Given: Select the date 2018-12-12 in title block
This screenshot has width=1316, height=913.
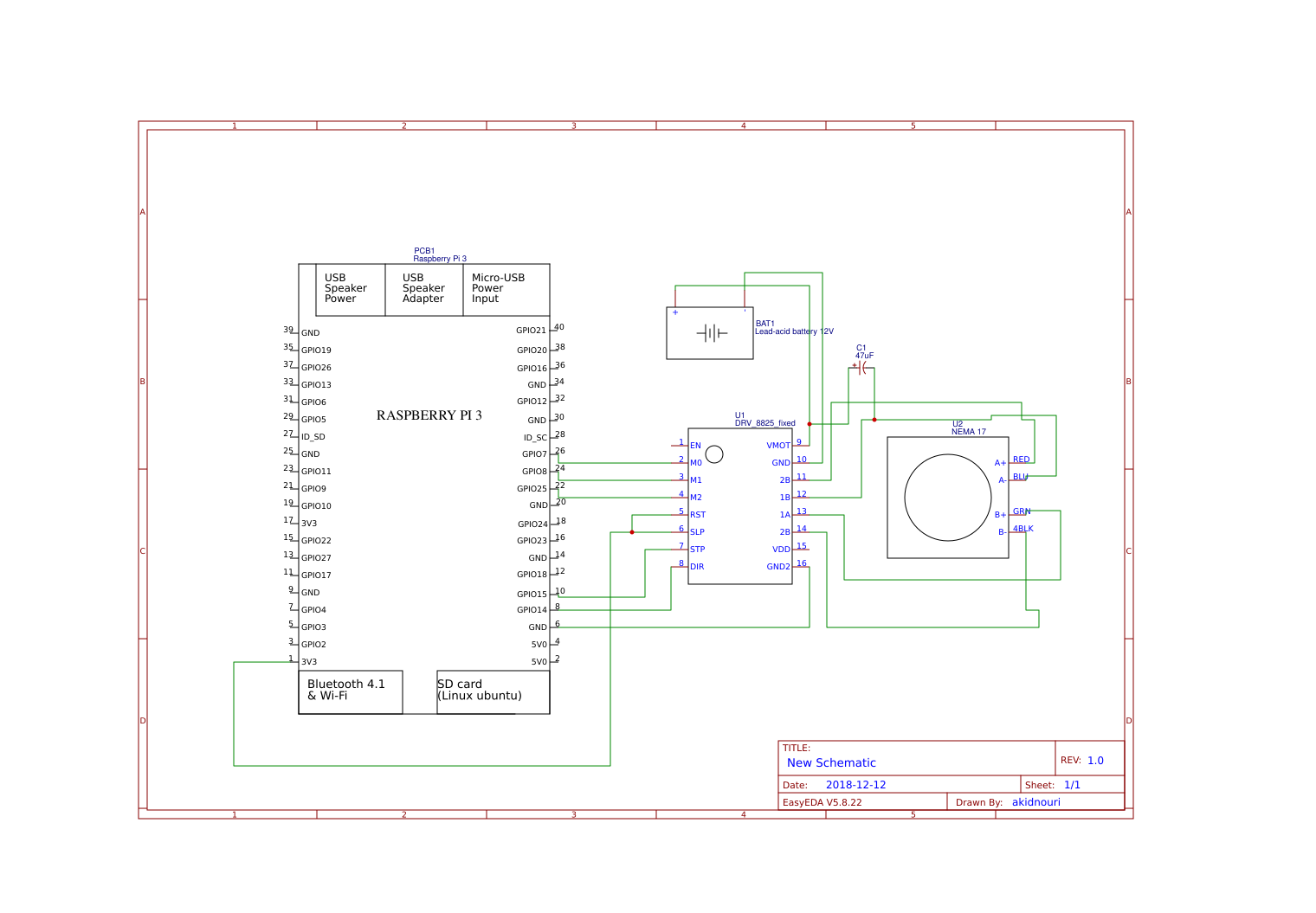Looking at the screenshot, I should click(x=855, y=784).
